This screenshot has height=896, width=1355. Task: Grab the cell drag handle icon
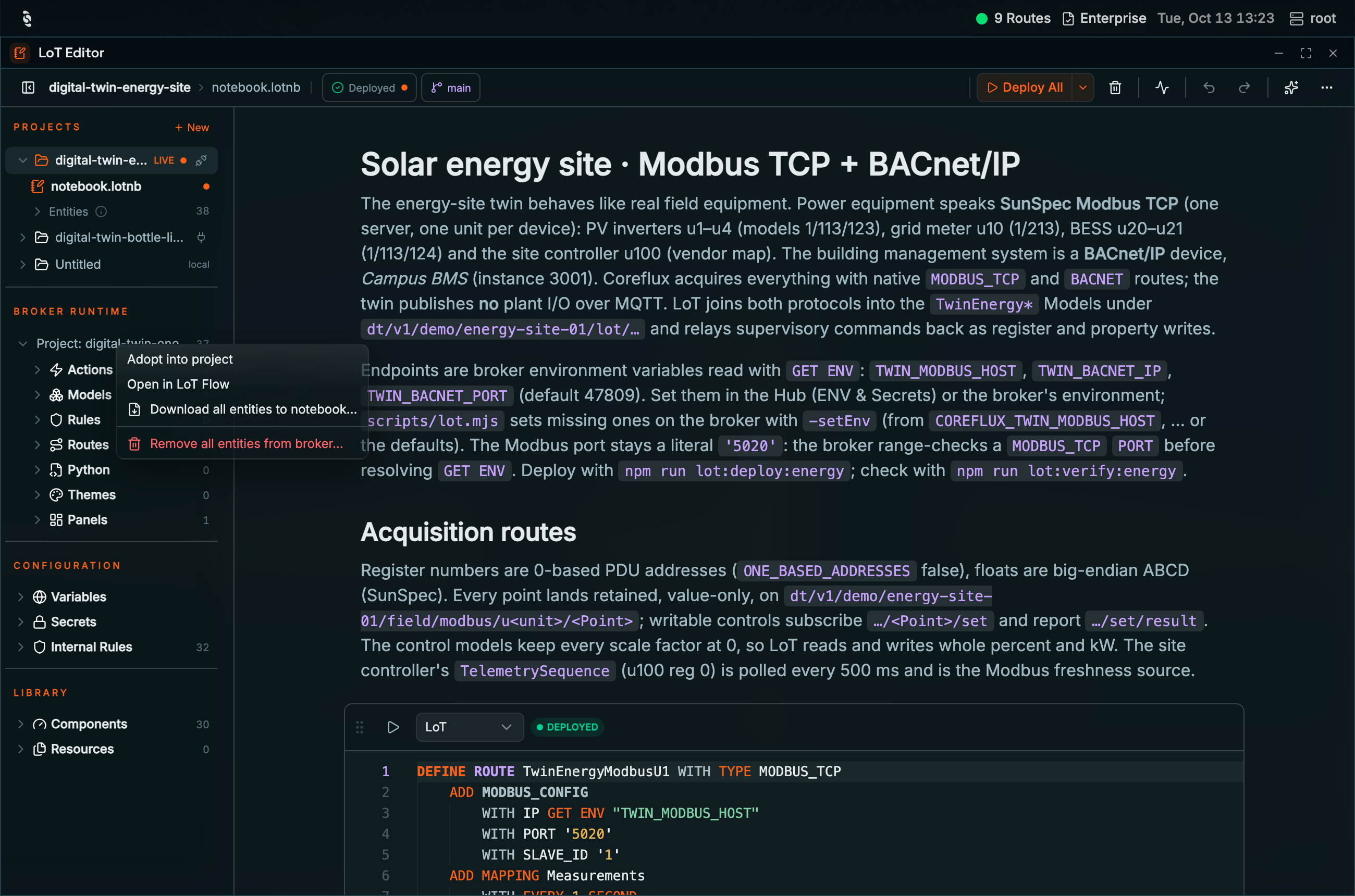(x=360, y=727)
